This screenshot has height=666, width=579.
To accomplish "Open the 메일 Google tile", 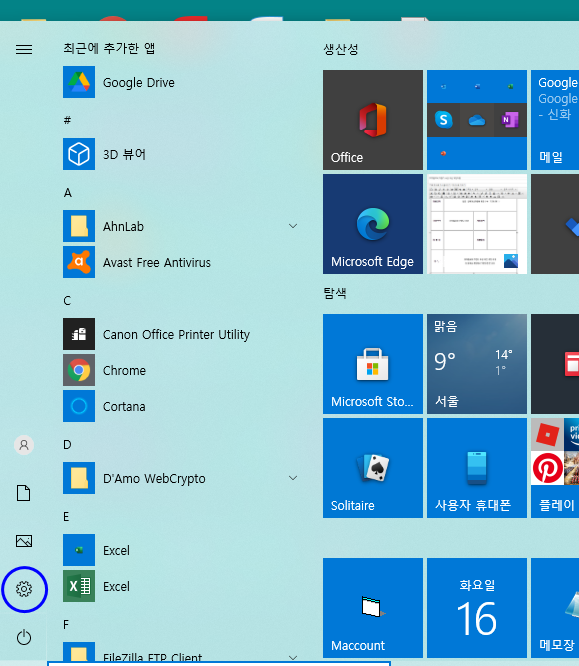I will click(x=555, y=120).
